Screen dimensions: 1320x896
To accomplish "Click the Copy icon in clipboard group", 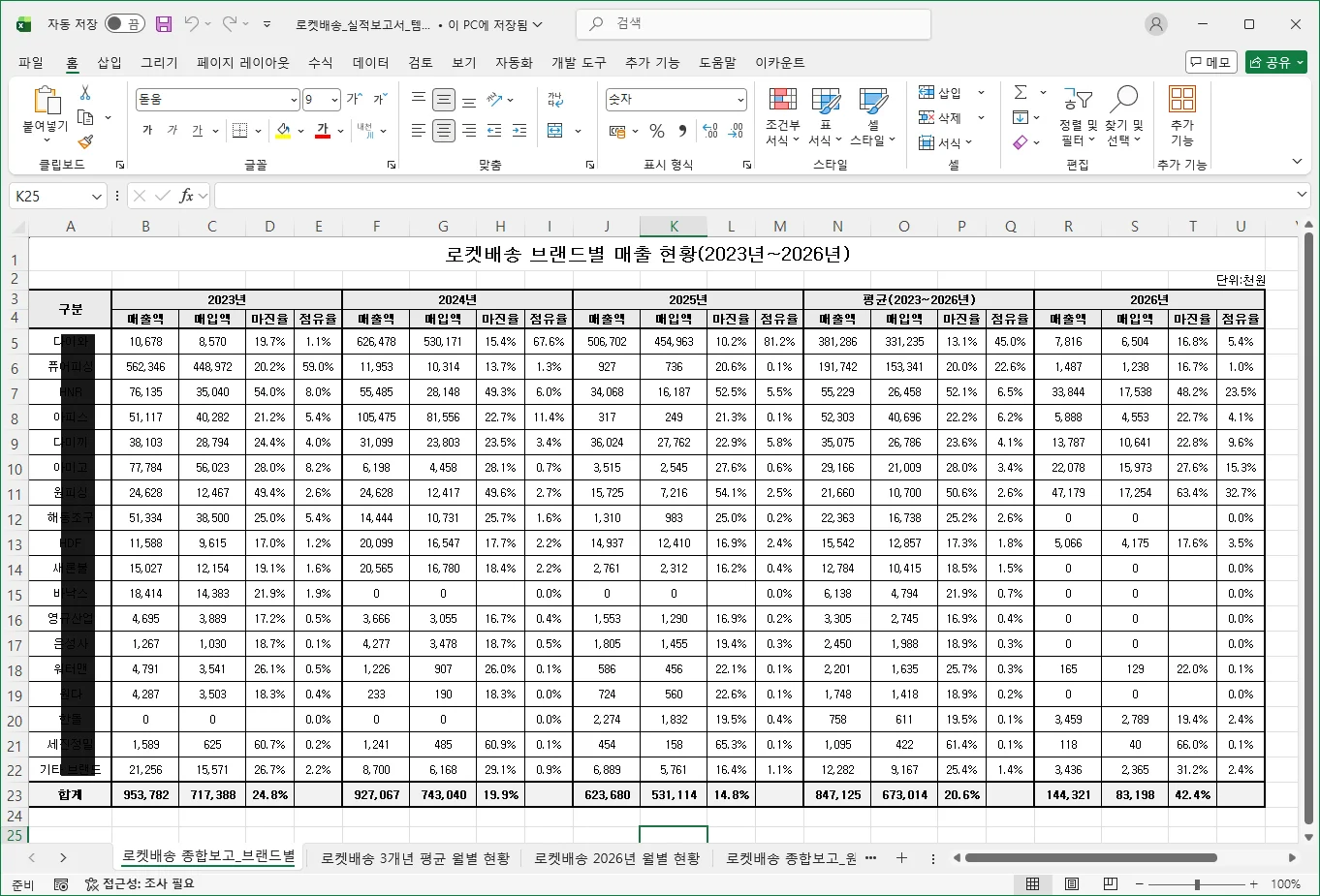I will pyautogui.click(x=85, y=117).
